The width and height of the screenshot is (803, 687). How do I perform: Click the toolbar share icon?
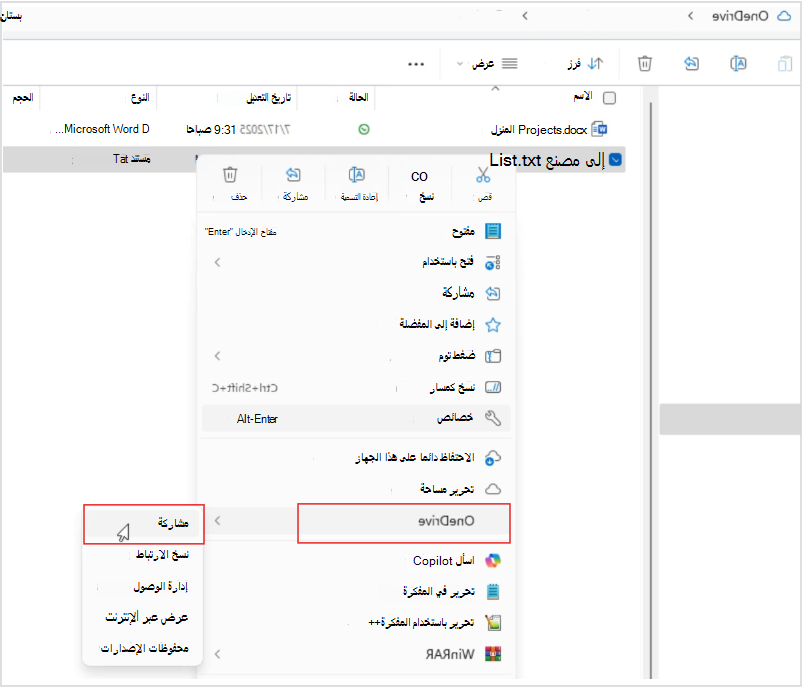[x=691, y=64]
